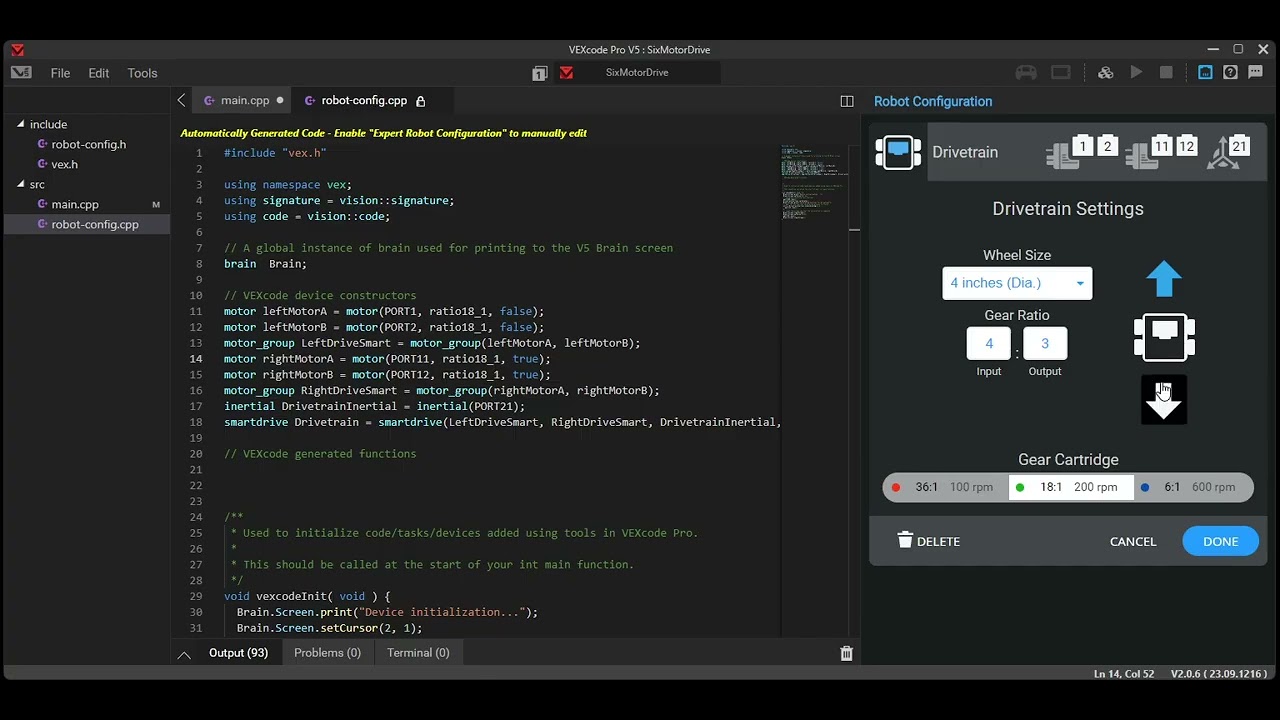This screenshot has width=1280, height=720.
Task: Open the File menu
Action: 60,73
